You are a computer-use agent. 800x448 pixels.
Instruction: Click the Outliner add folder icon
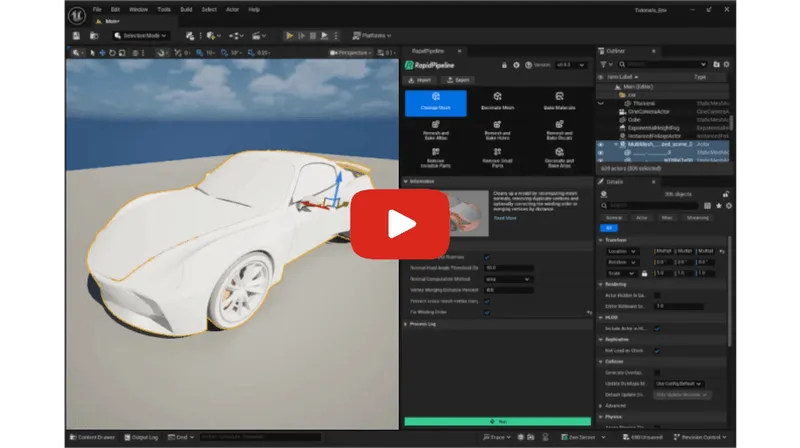pyautogui.click(x=716, y=64)
